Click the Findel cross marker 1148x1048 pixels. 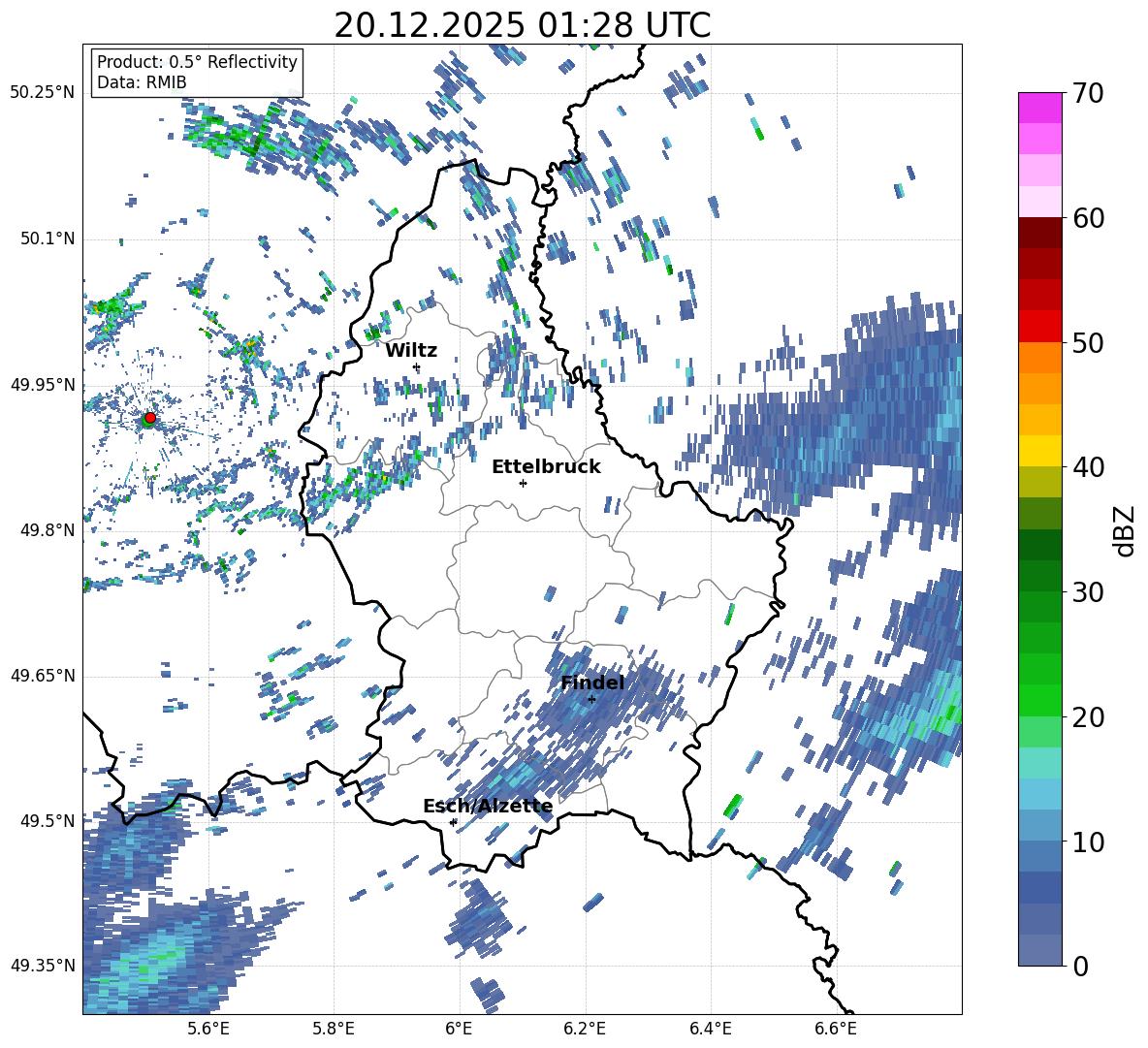pyautogui.click(x=591, y=700)
